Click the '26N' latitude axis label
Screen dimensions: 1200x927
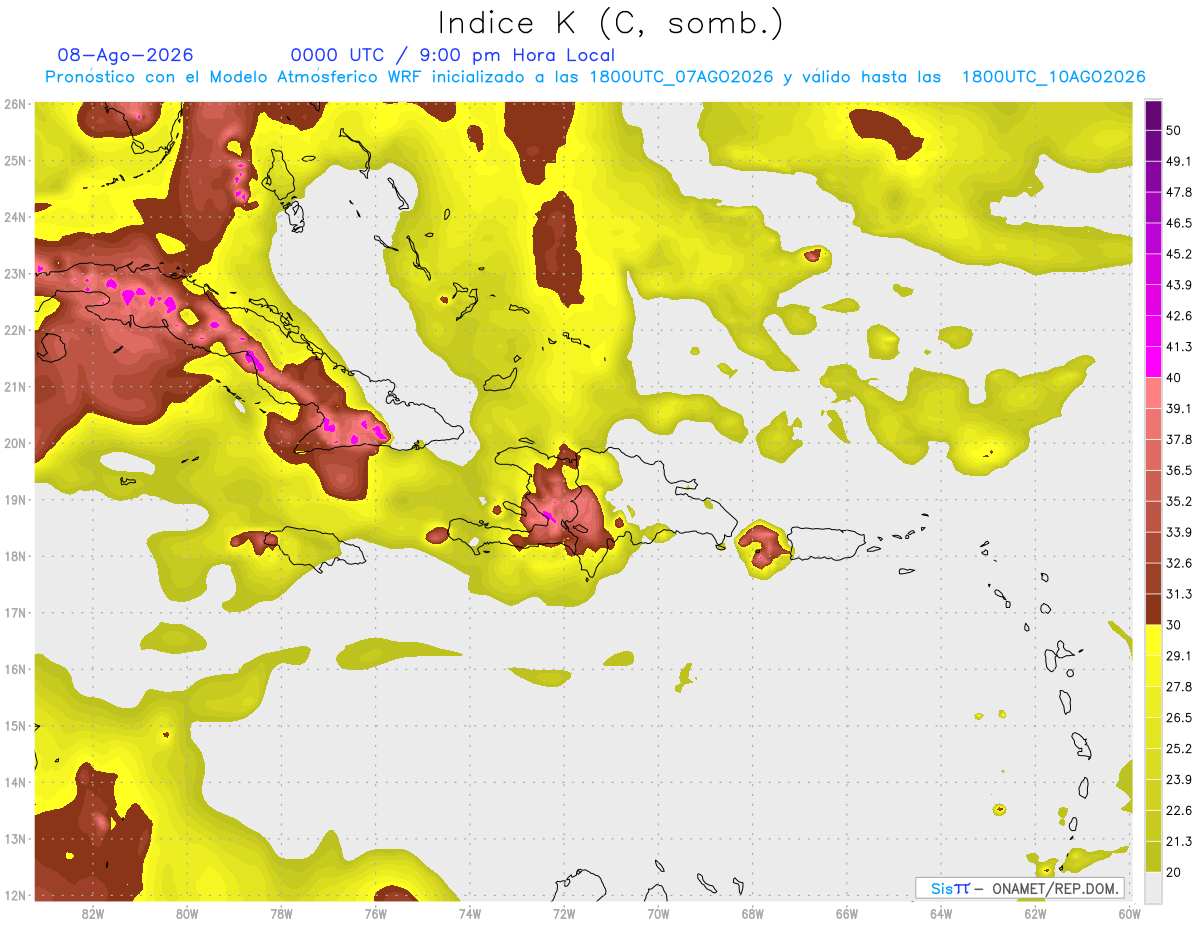[x=14, y=104]
